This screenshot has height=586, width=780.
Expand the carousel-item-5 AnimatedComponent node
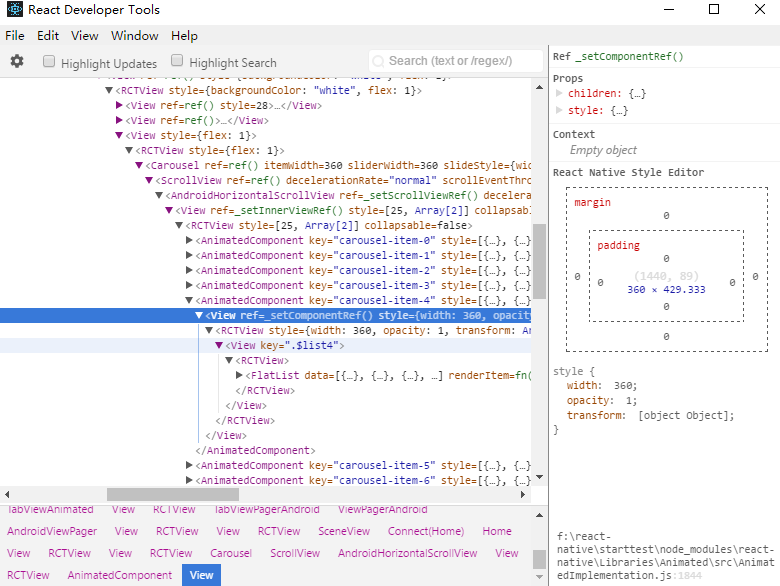190,465
